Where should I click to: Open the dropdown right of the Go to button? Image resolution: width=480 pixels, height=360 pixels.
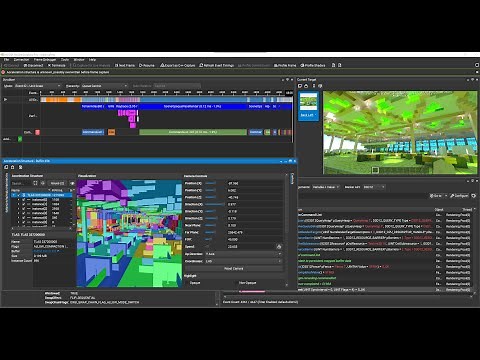coord(446,196)
